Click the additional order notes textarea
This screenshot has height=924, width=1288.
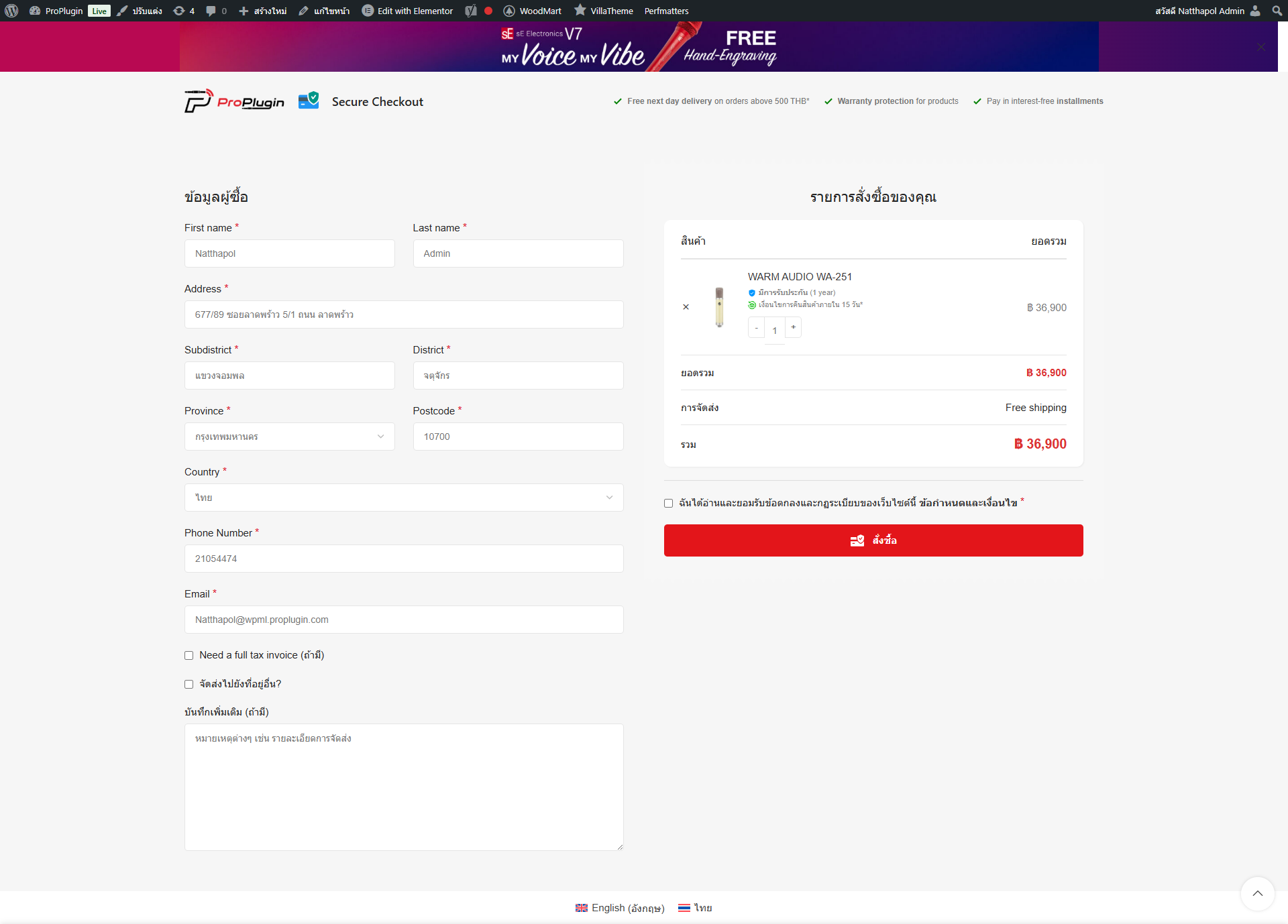(x=404, y=787)
